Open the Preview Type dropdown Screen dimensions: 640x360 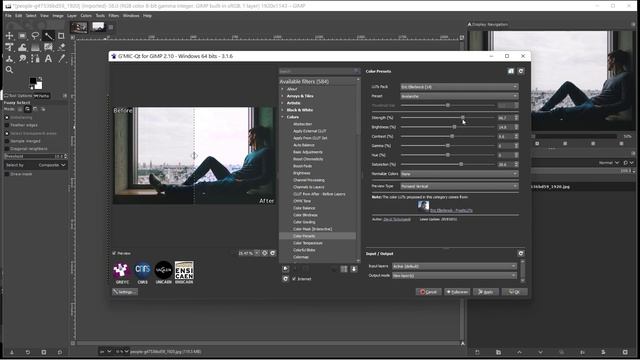[x=459, y=186]
